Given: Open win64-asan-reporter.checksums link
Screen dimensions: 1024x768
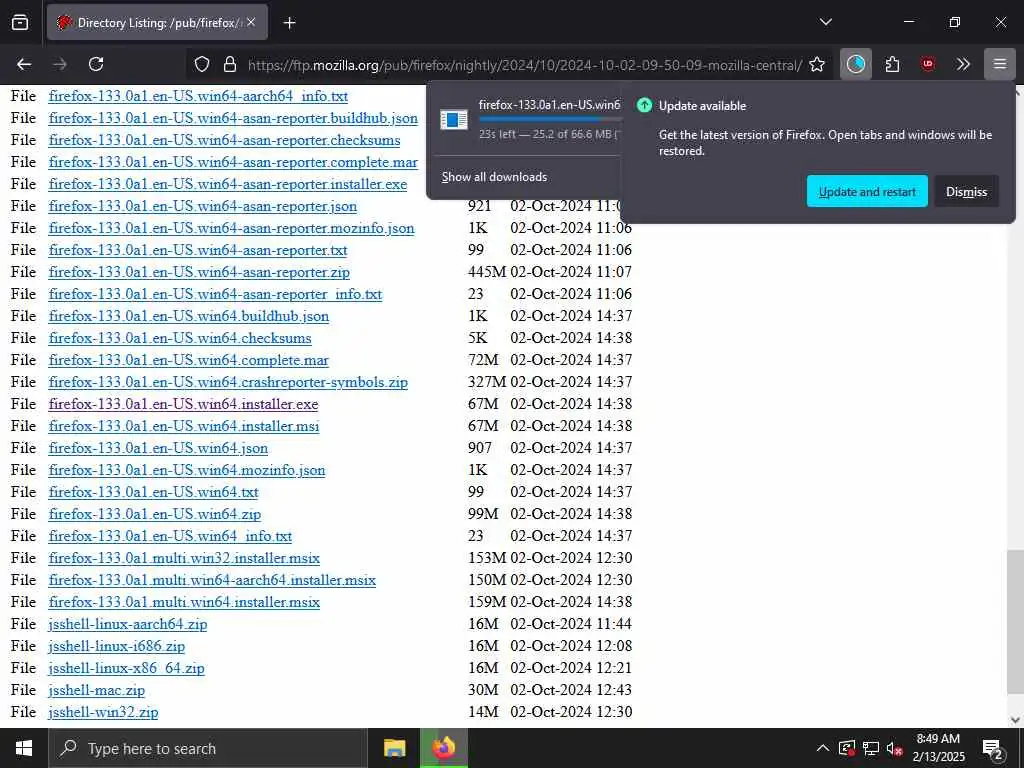Looking at the screenshot, I should 224,140.
